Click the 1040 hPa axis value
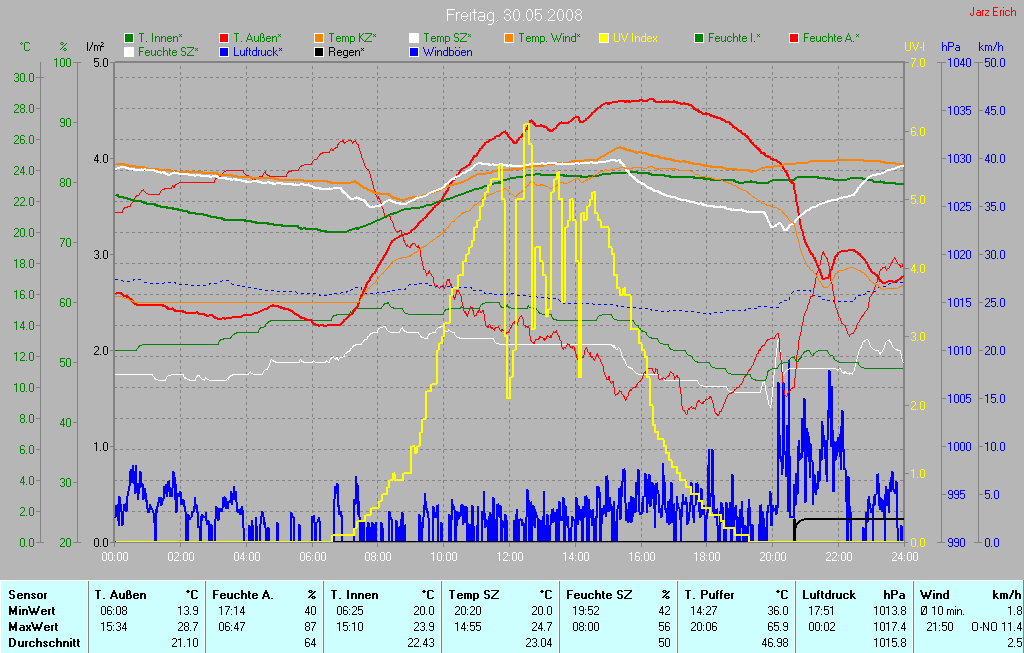 [959, 63]
